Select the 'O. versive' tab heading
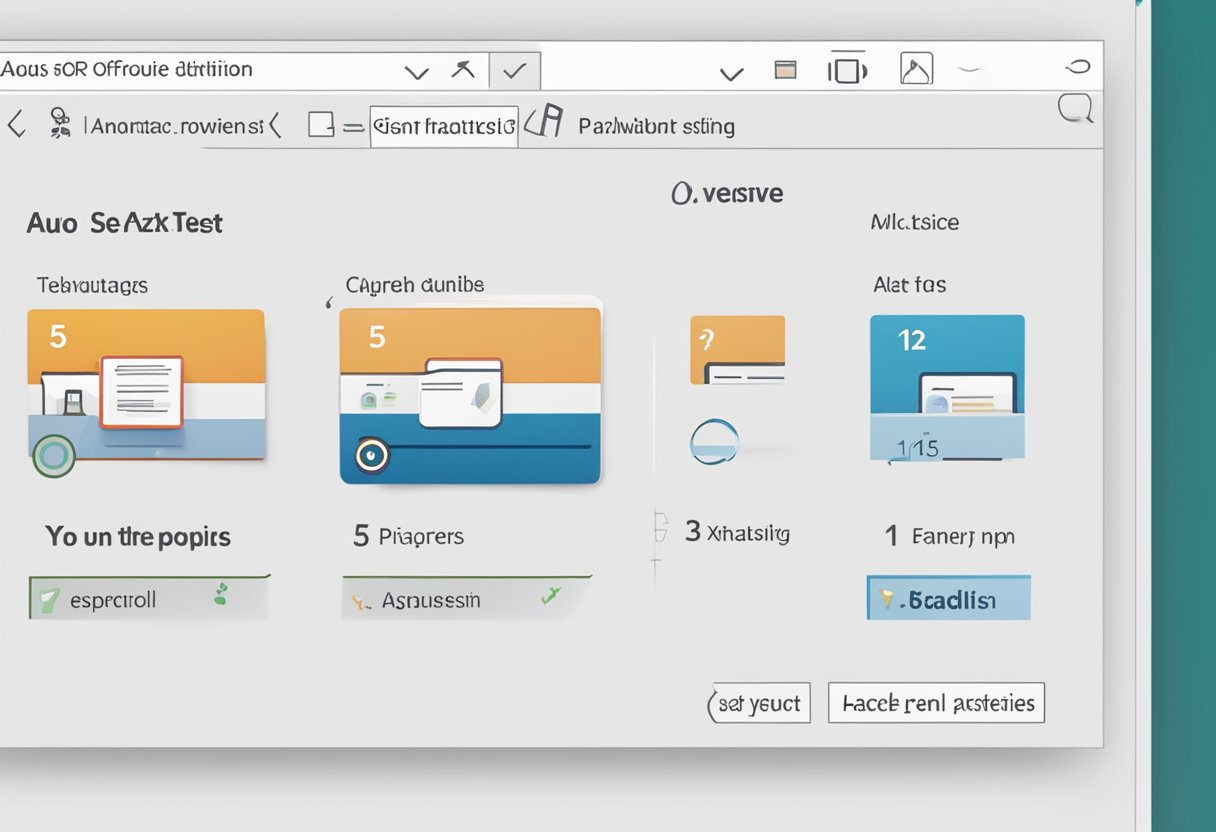 (728, 193)
